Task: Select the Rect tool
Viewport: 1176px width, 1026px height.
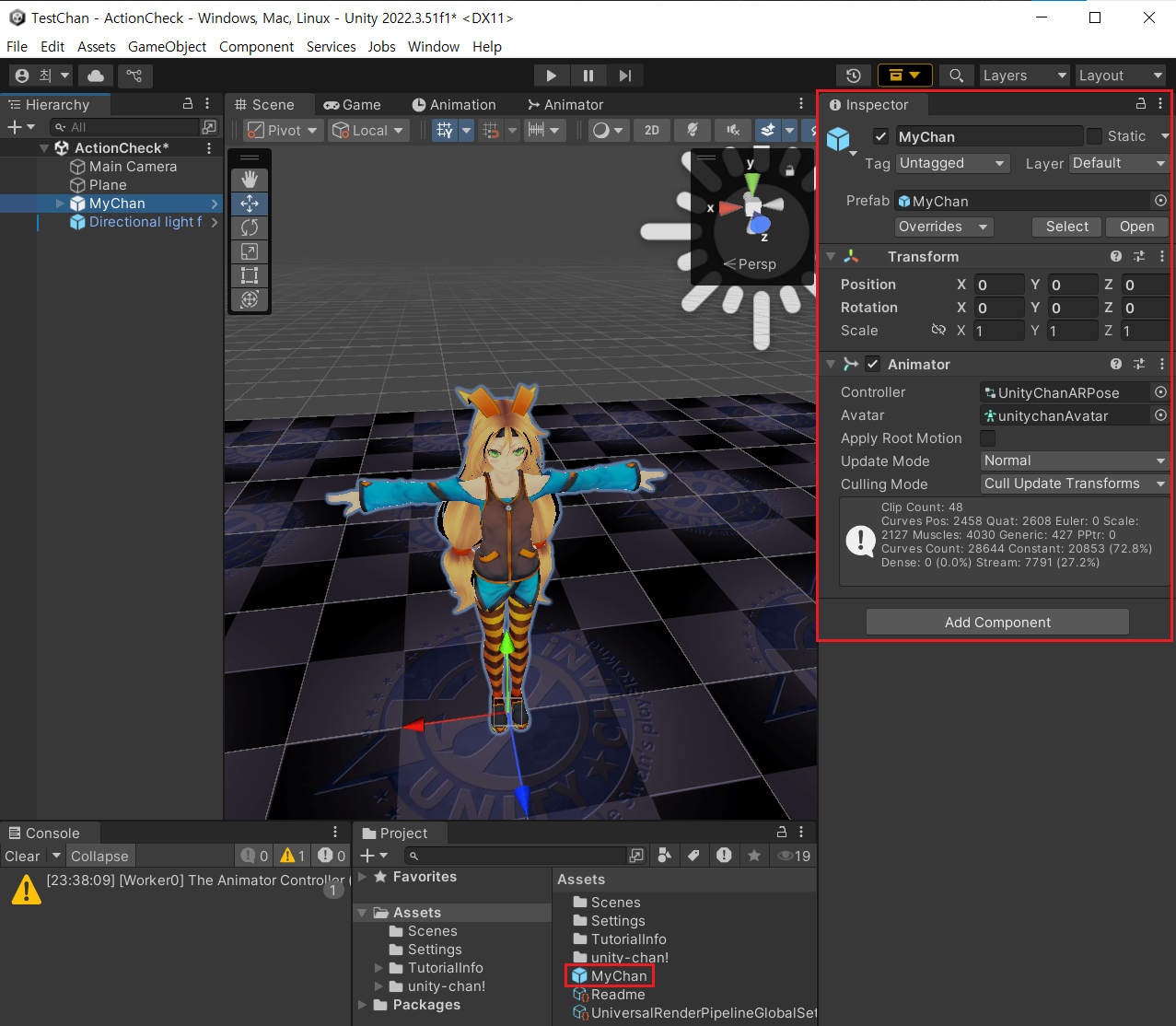Action: click(249, 275)
